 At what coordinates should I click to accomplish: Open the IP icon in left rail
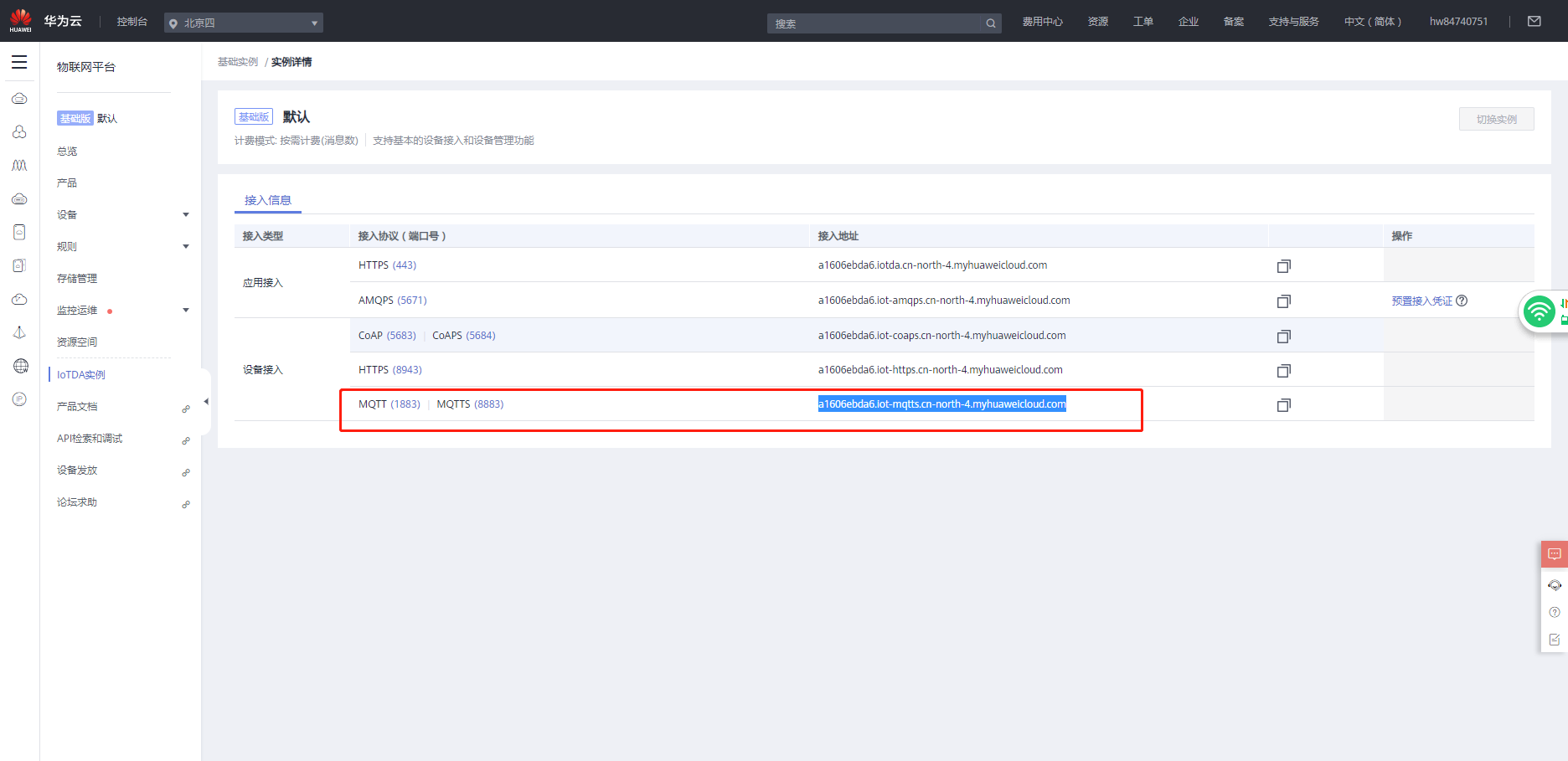click(x=20, y=399)
